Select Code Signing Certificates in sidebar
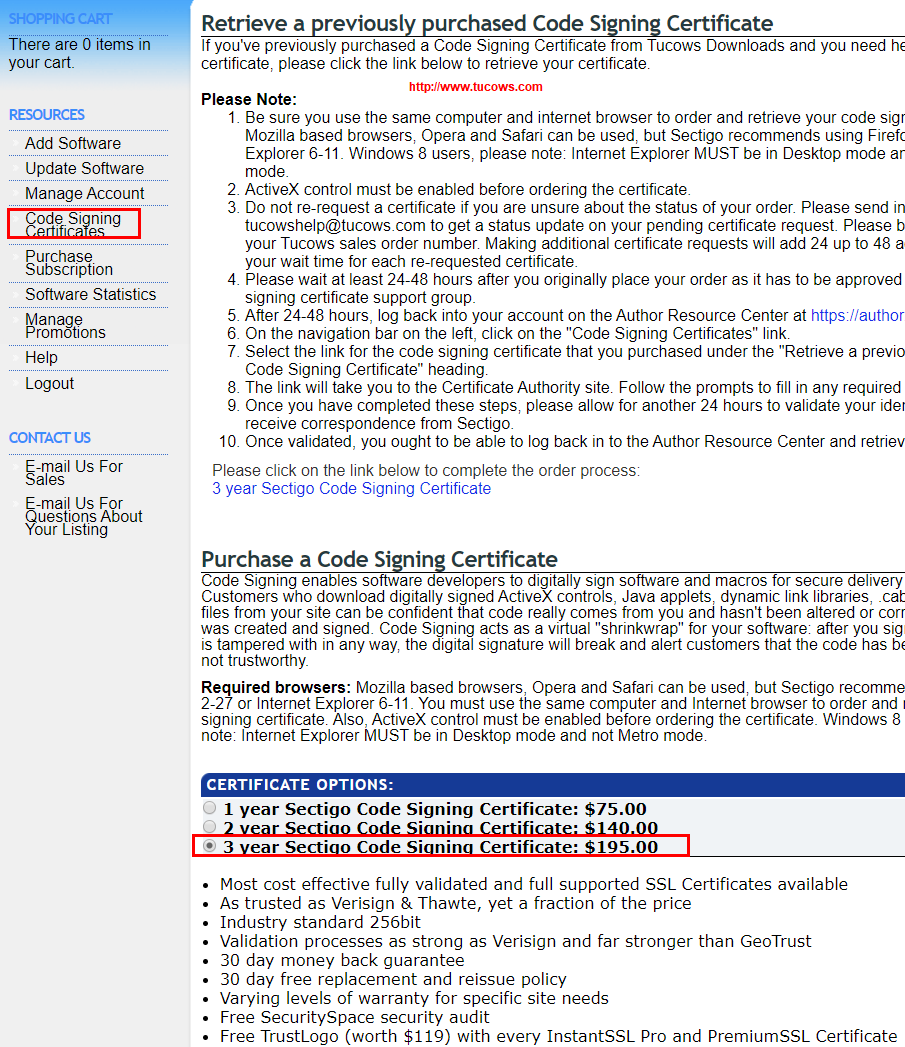Viewport: 905px width, 1047px height. point(73,224)
